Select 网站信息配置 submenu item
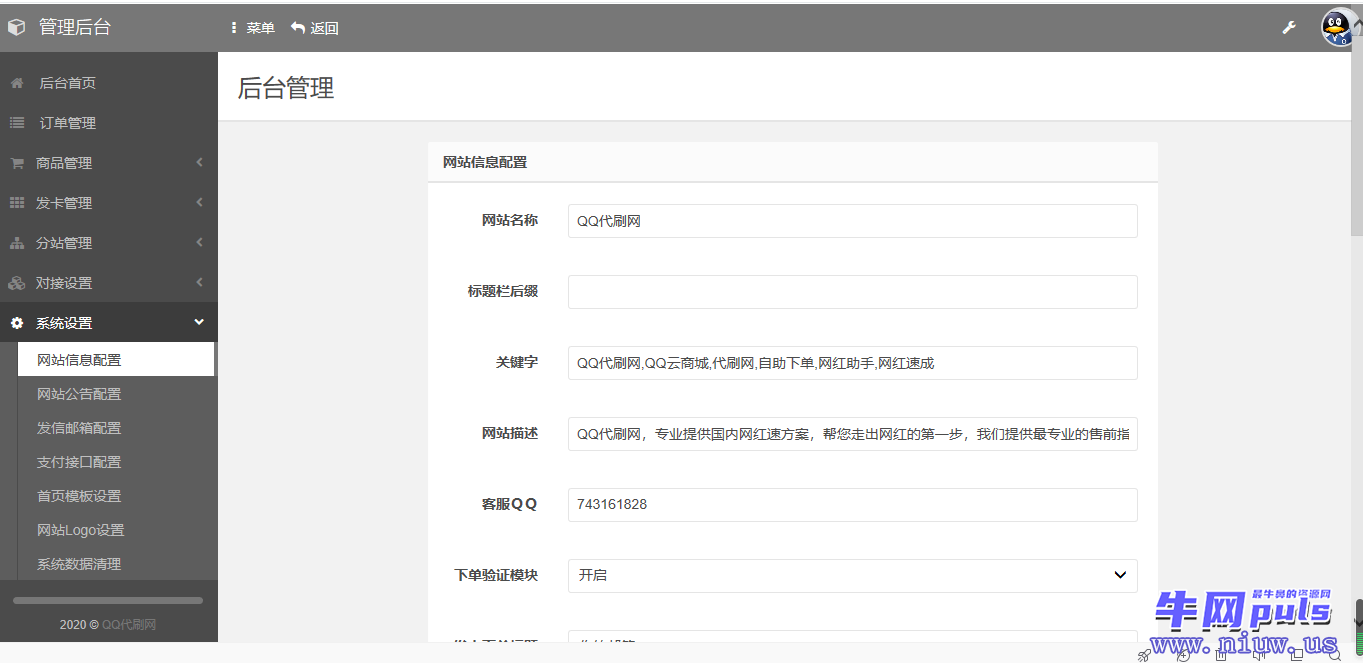Screen dimensions: 1363x663 116,360
